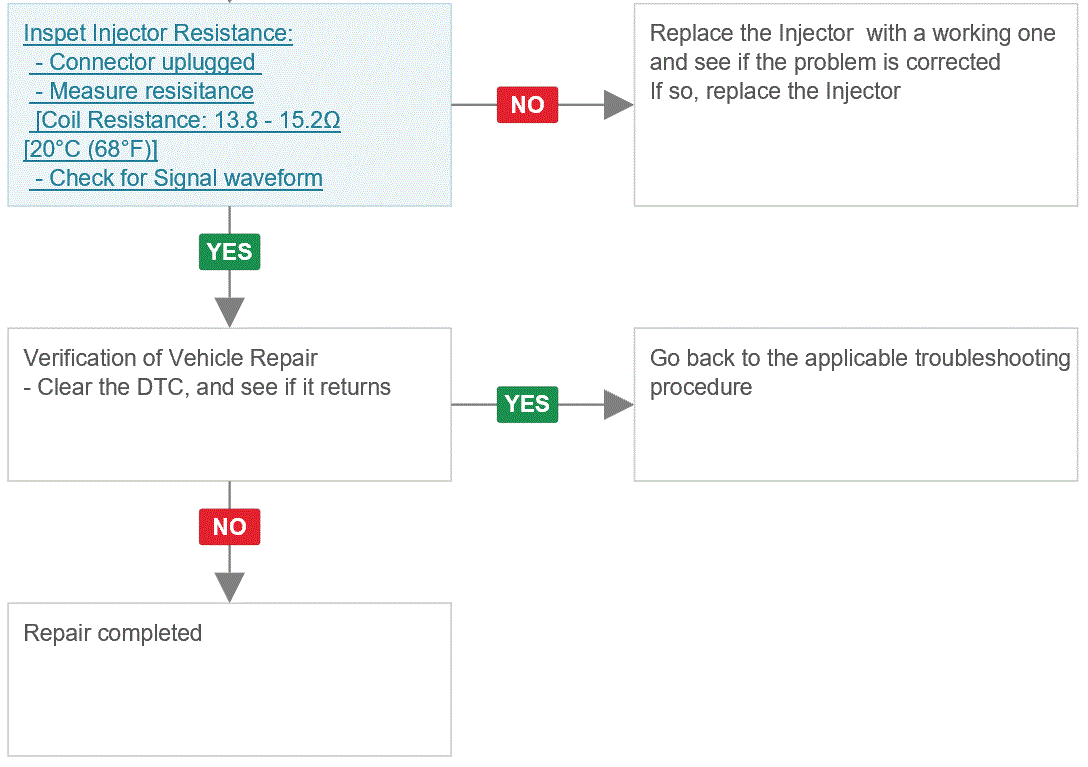Click the Coil Resistance 13.8 - 15.2Ω link
1088x767 pixels.
pyautogui.click(x=185, y=120)
